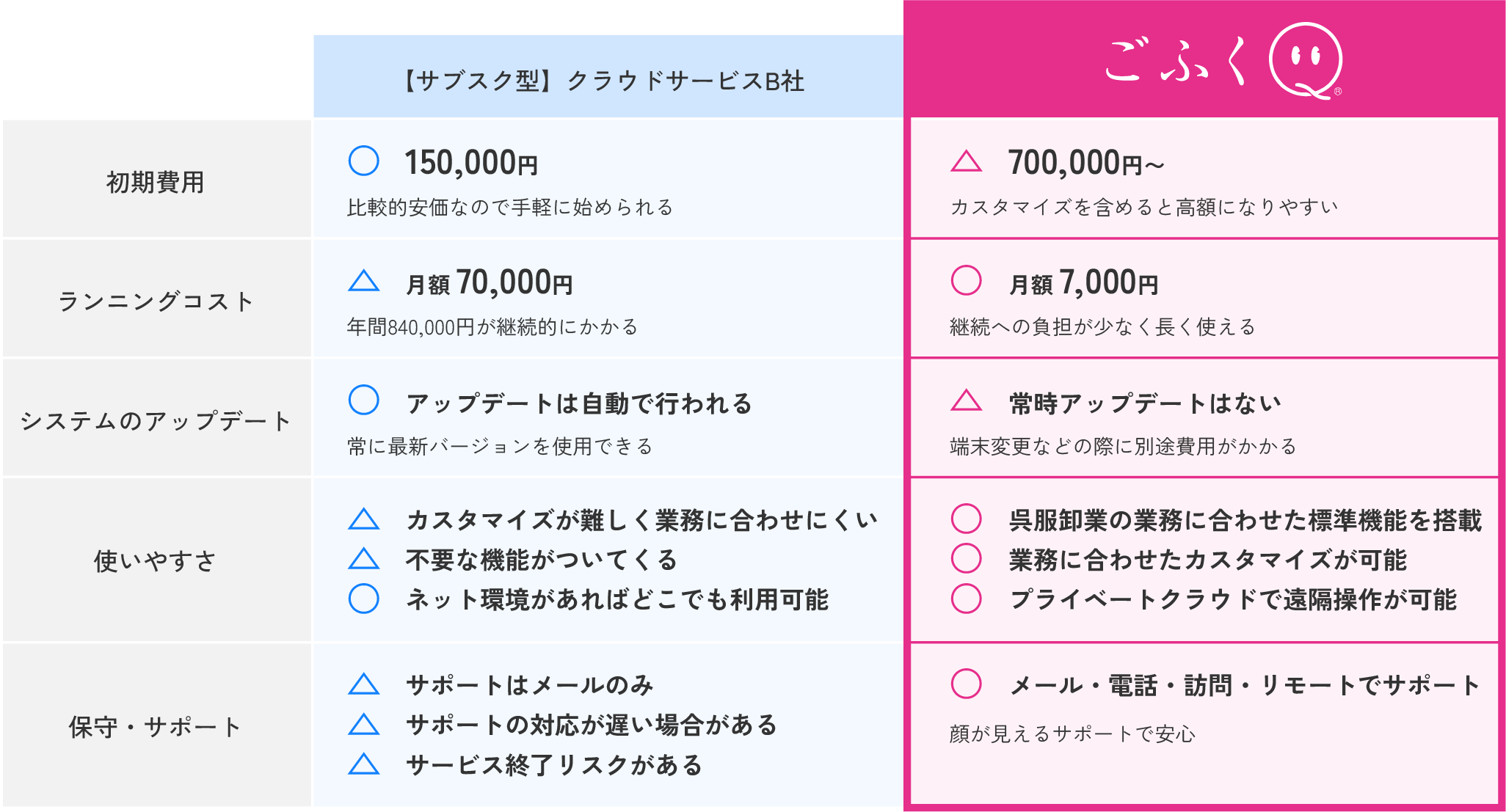Click text 顔が見えるサポートで安心
Viewport: 1506px width, 812px height.
[x=1072, y=734]
